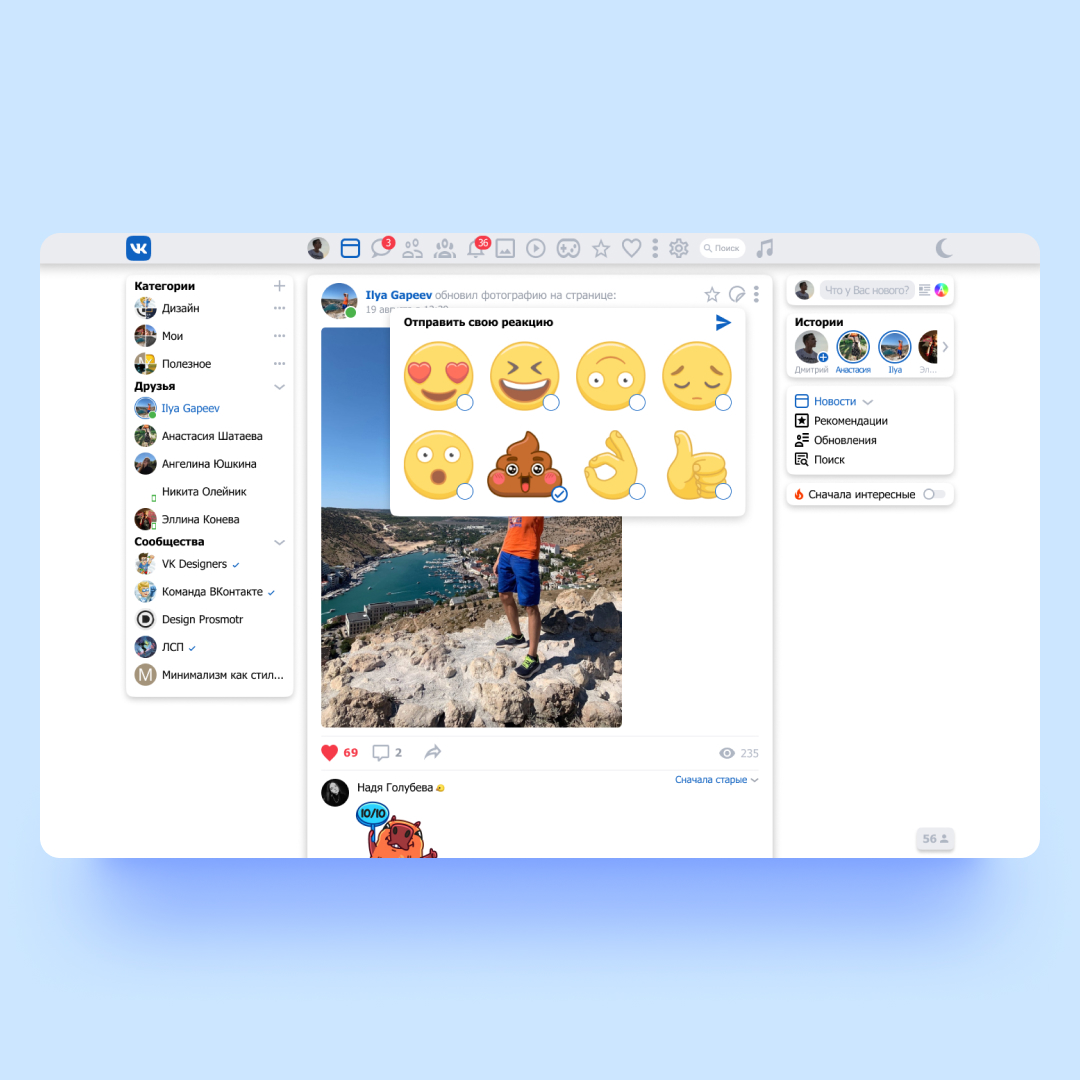Collapse the Сообщества section

click(279, 542)
